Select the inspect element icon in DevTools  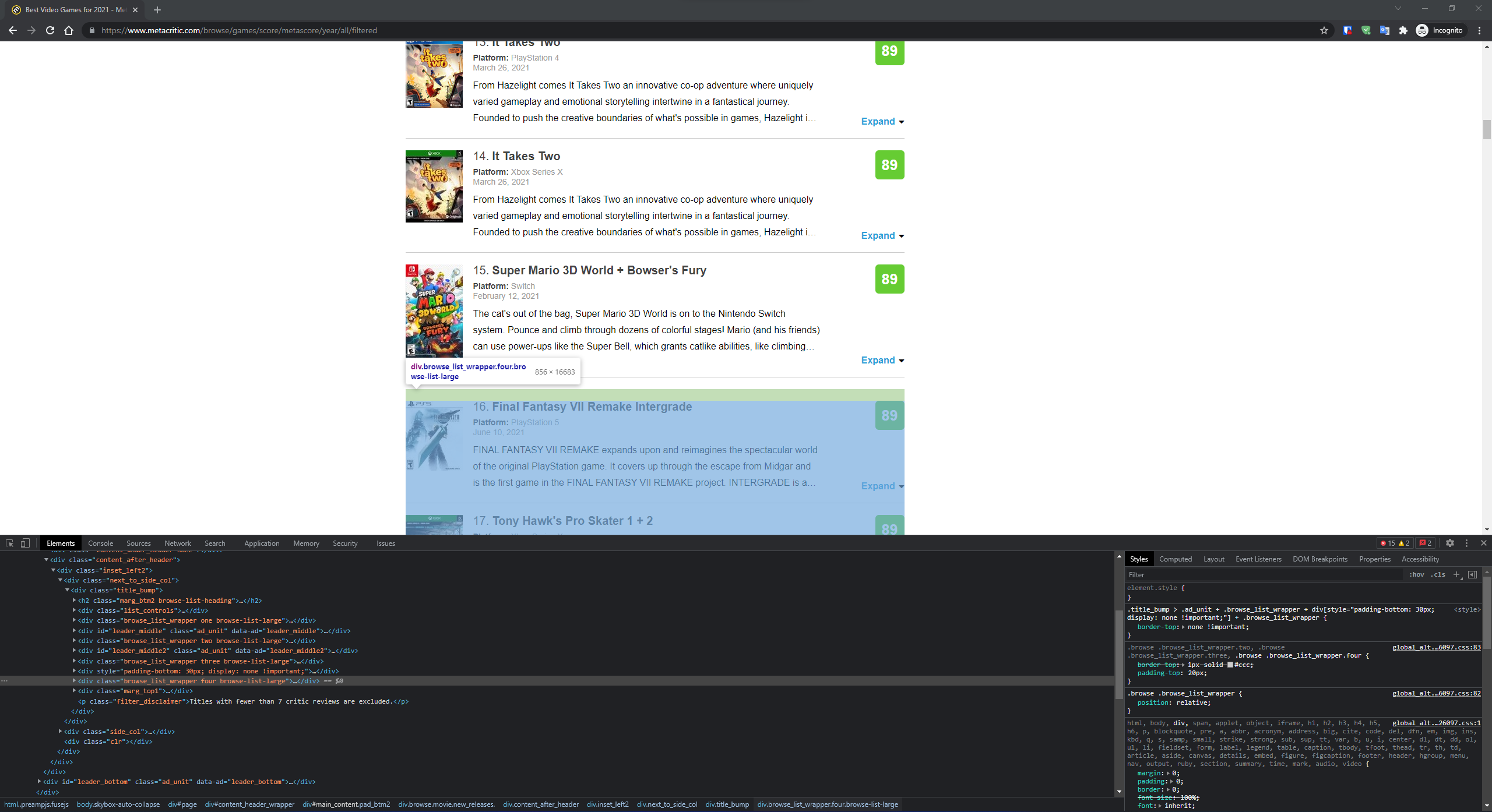(x=9, y=543)
